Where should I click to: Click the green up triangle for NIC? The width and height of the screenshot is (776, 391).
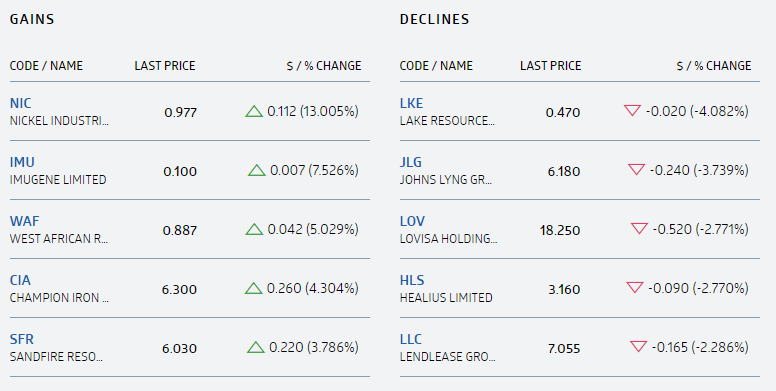point(254,111)
